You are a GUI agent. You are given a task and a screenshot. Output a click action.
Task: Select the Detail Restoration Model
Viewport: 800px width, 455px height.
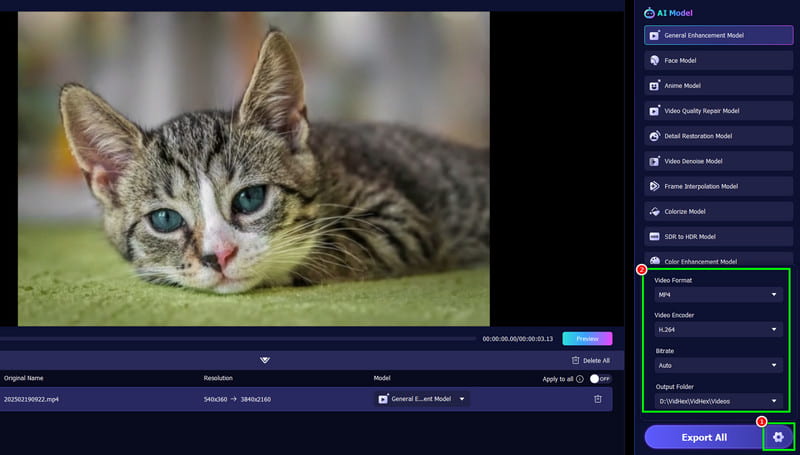(x=718, y=136)
